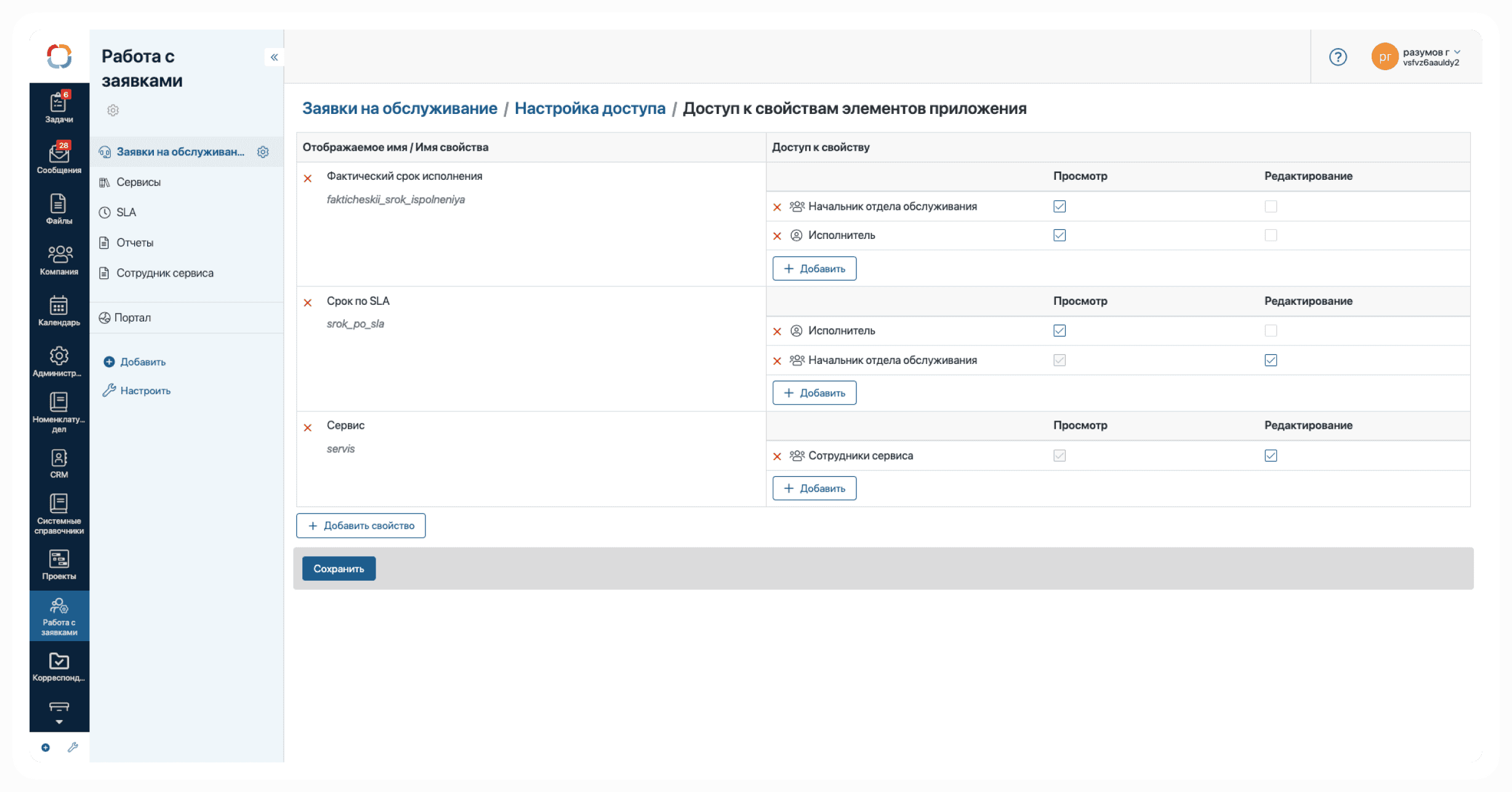Collapse the left panel with double chevron
This screenshot has height=792, width=1512.
[274, 57]
